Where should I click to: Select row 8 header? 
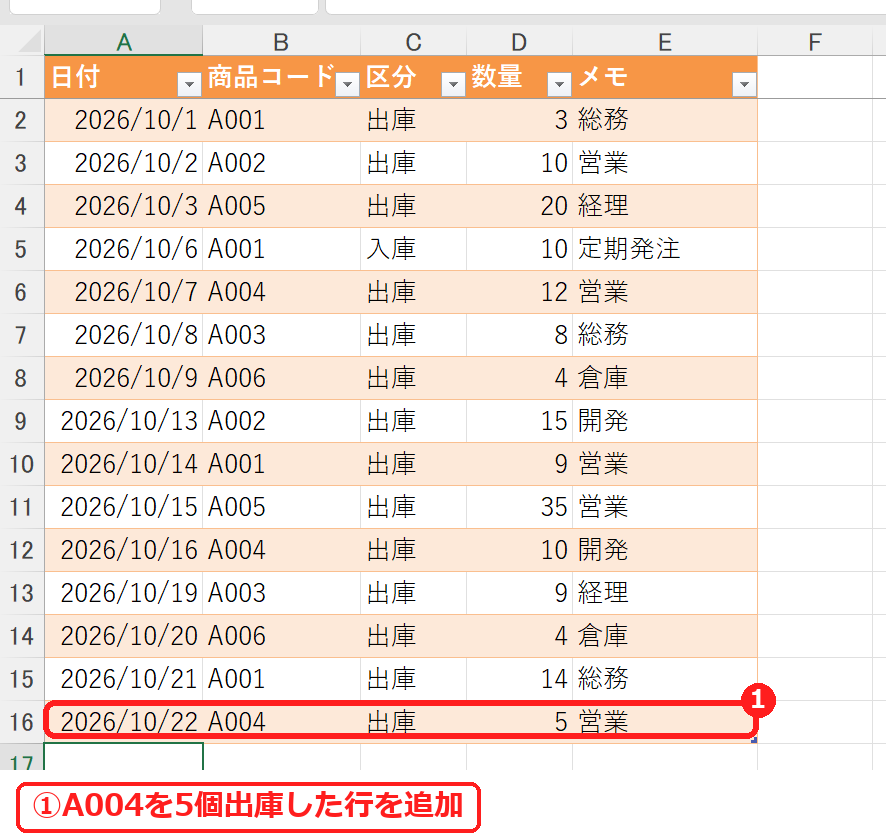point(21,378)
